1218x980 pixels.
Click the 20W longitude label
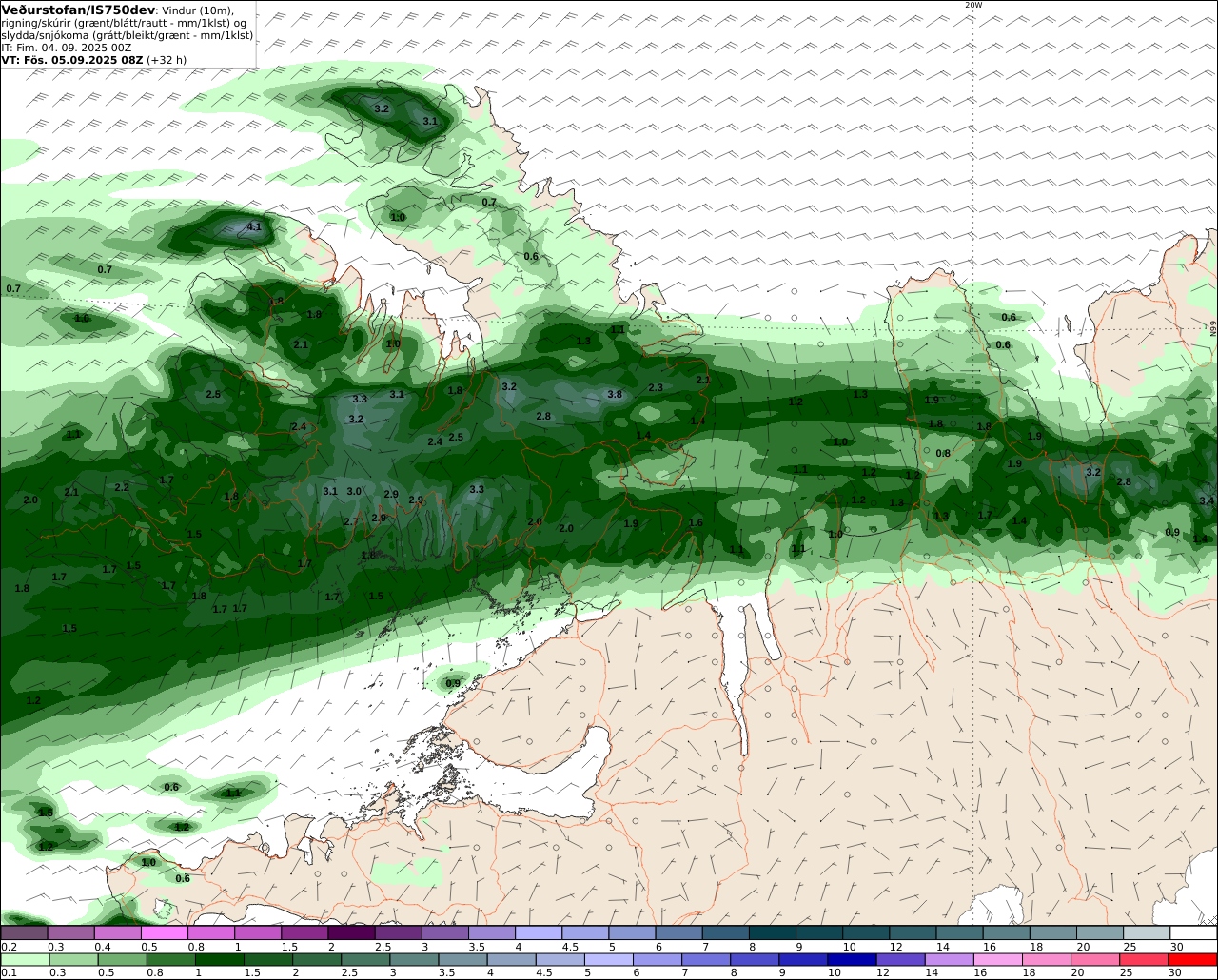[x=972, y=5]
